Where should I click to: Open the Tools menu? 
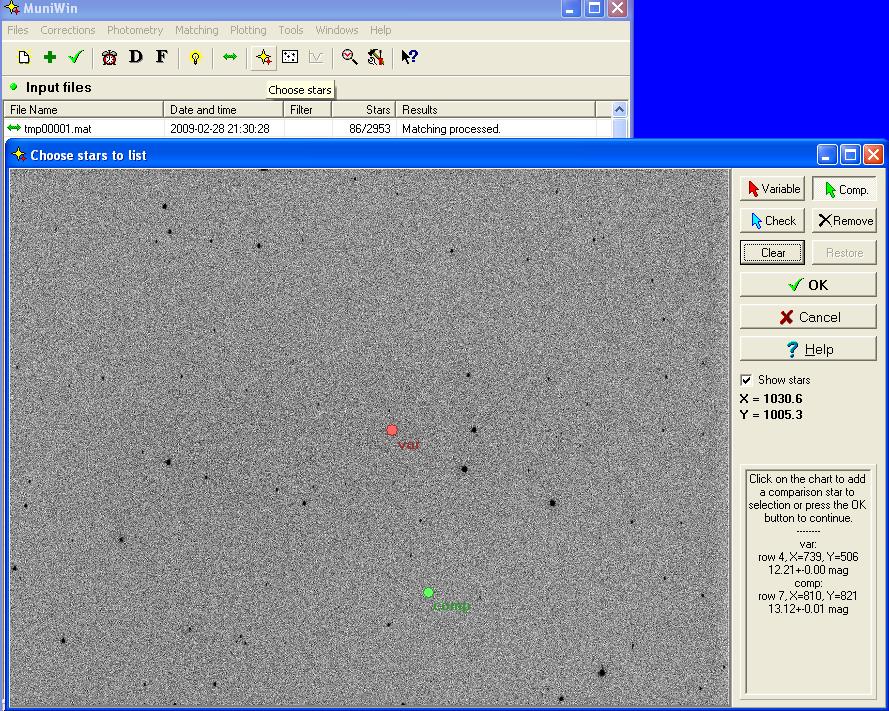tap(291, 31)
